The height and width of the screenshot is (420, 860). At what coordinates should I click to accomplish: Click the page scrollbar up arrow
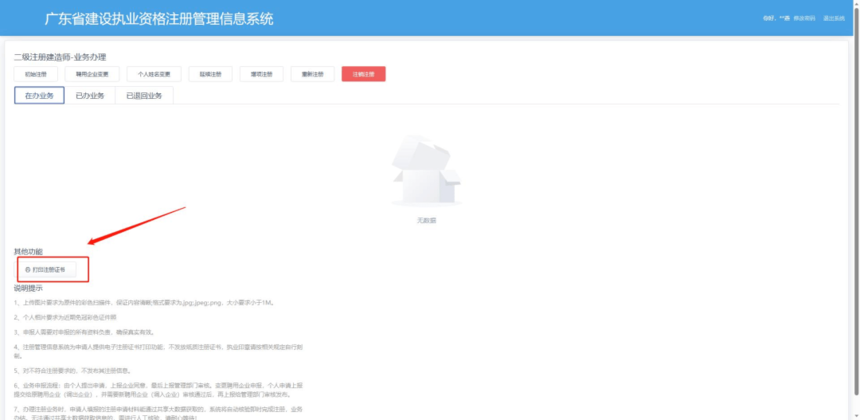[x=856, y=3]
